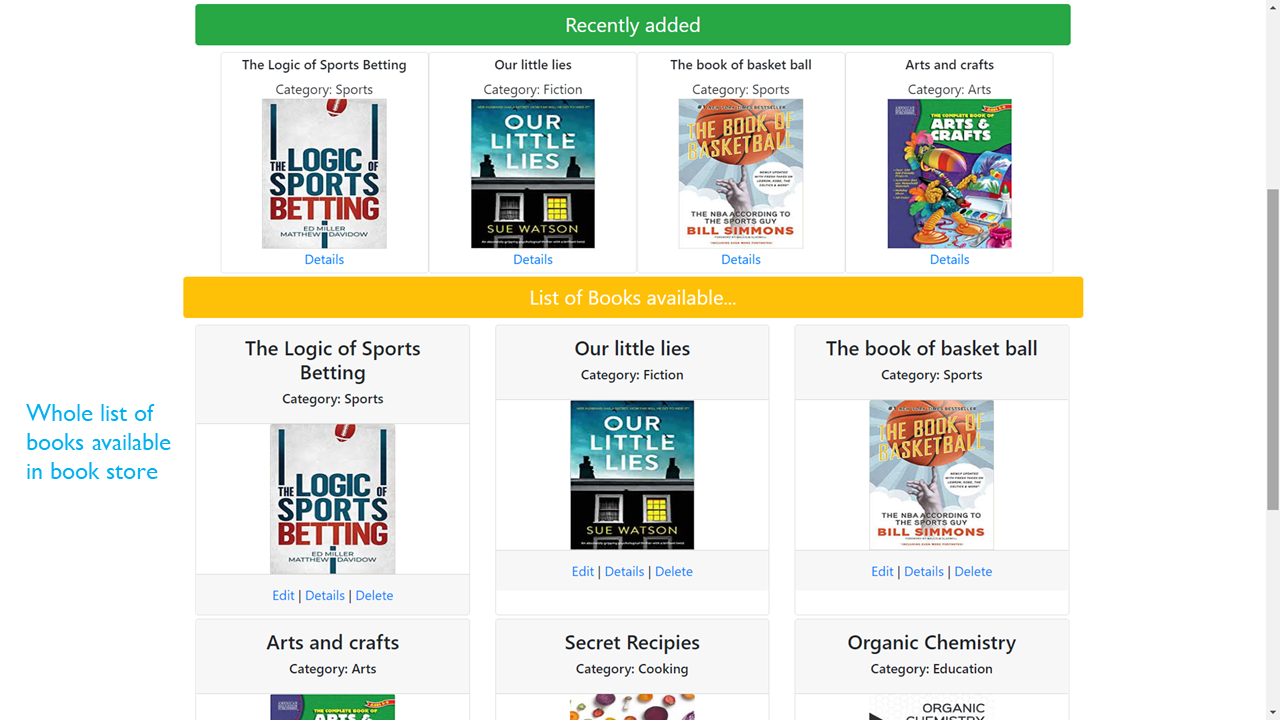Screen dimensions: 1280x720
Task: Open Details in basket ball list card
Action: coord(924,571)
